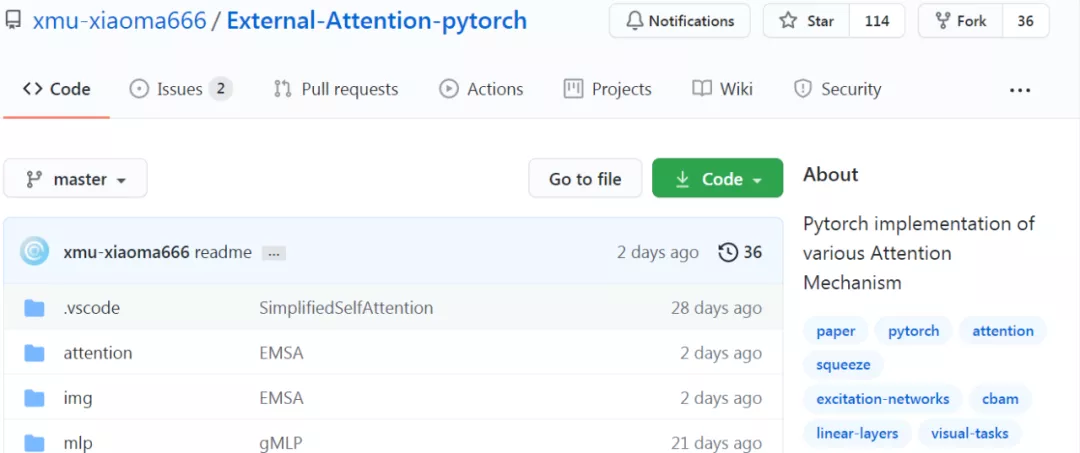
Task: Open the img folder icon
Action: (34, 398)
